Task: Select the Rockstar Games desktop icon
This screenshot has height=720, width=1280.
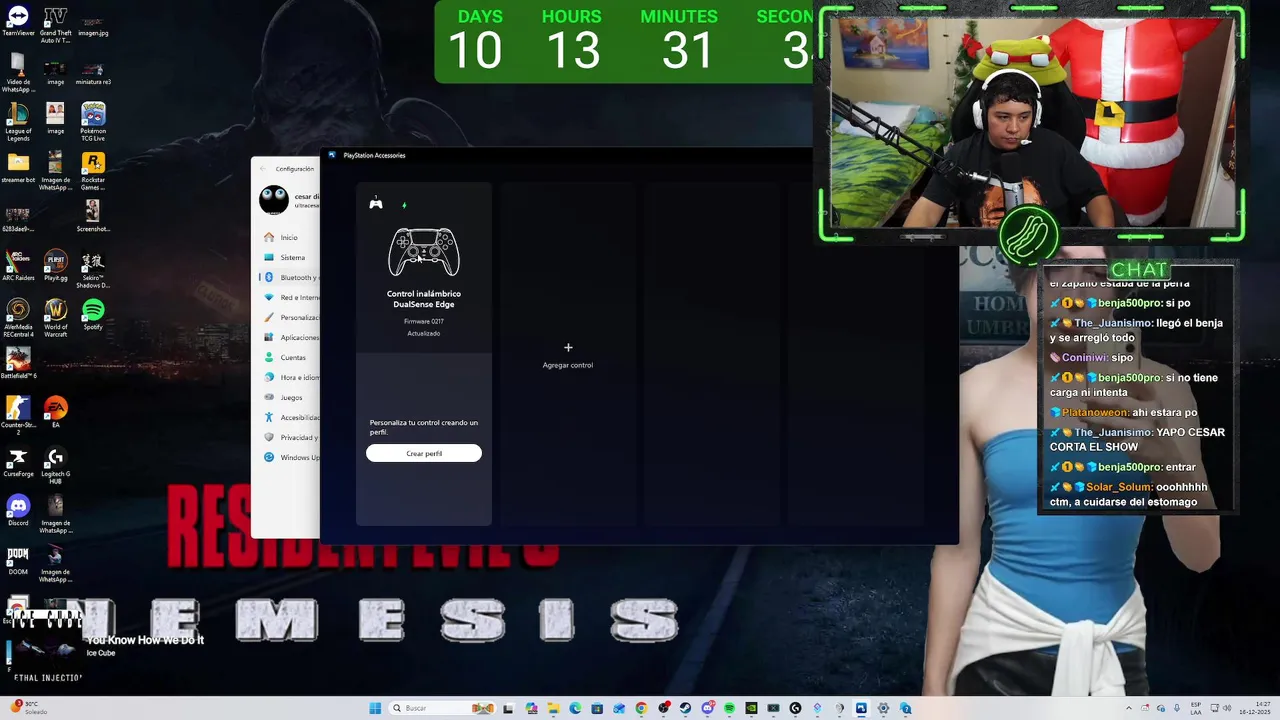Action: (x=93, y=171)
